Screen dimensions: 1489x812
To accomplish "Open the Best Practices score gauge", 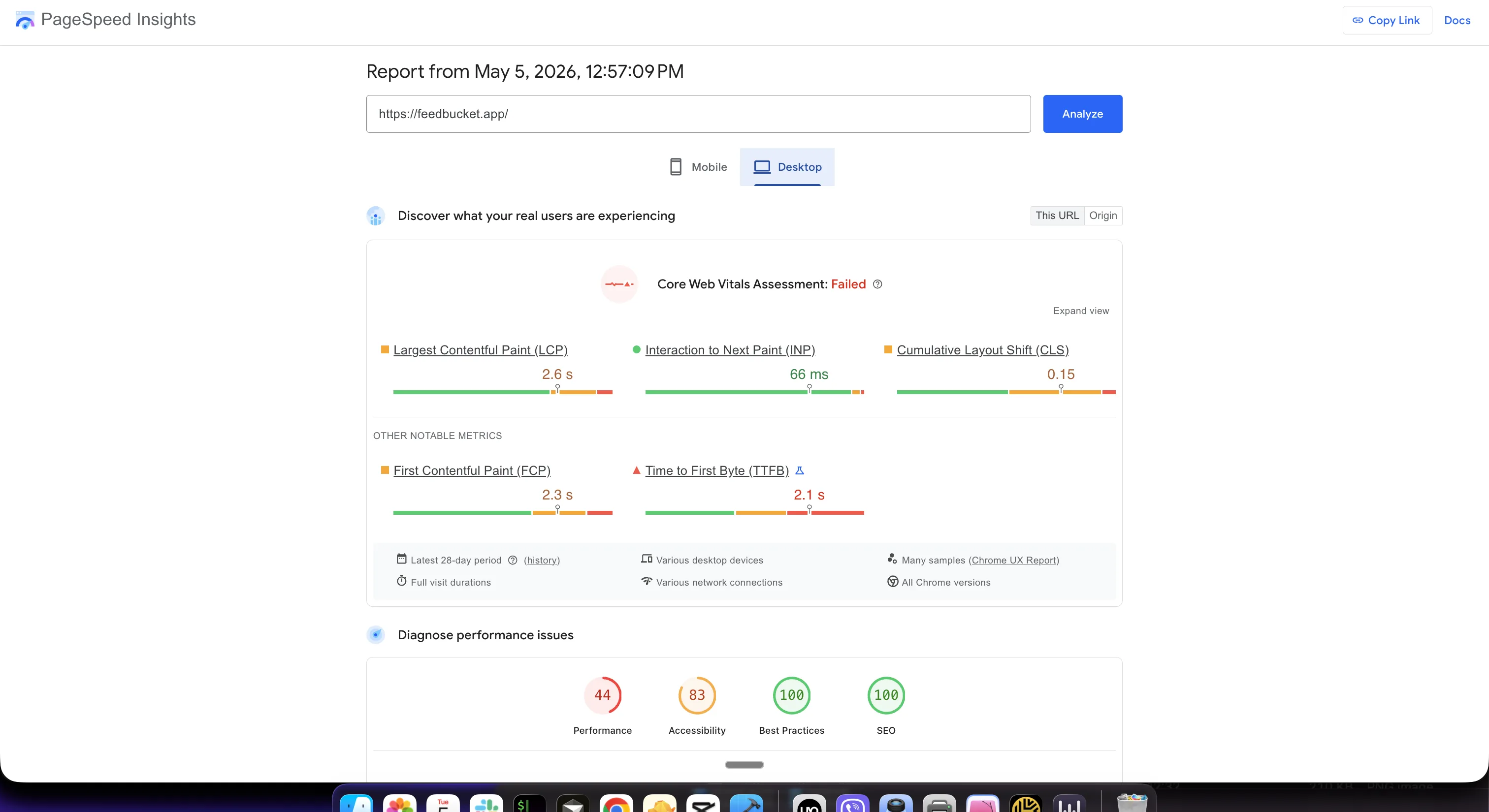I will (x=792, y=695).
